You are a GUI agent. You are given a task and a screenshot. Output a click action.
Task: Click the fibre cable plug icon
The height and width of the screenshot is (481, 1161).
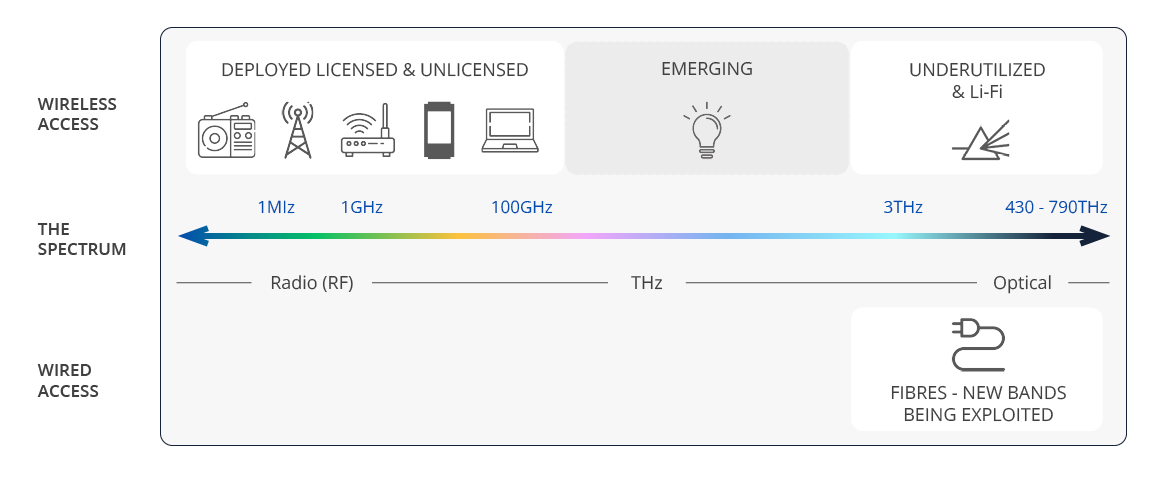[x=976, y=346]
